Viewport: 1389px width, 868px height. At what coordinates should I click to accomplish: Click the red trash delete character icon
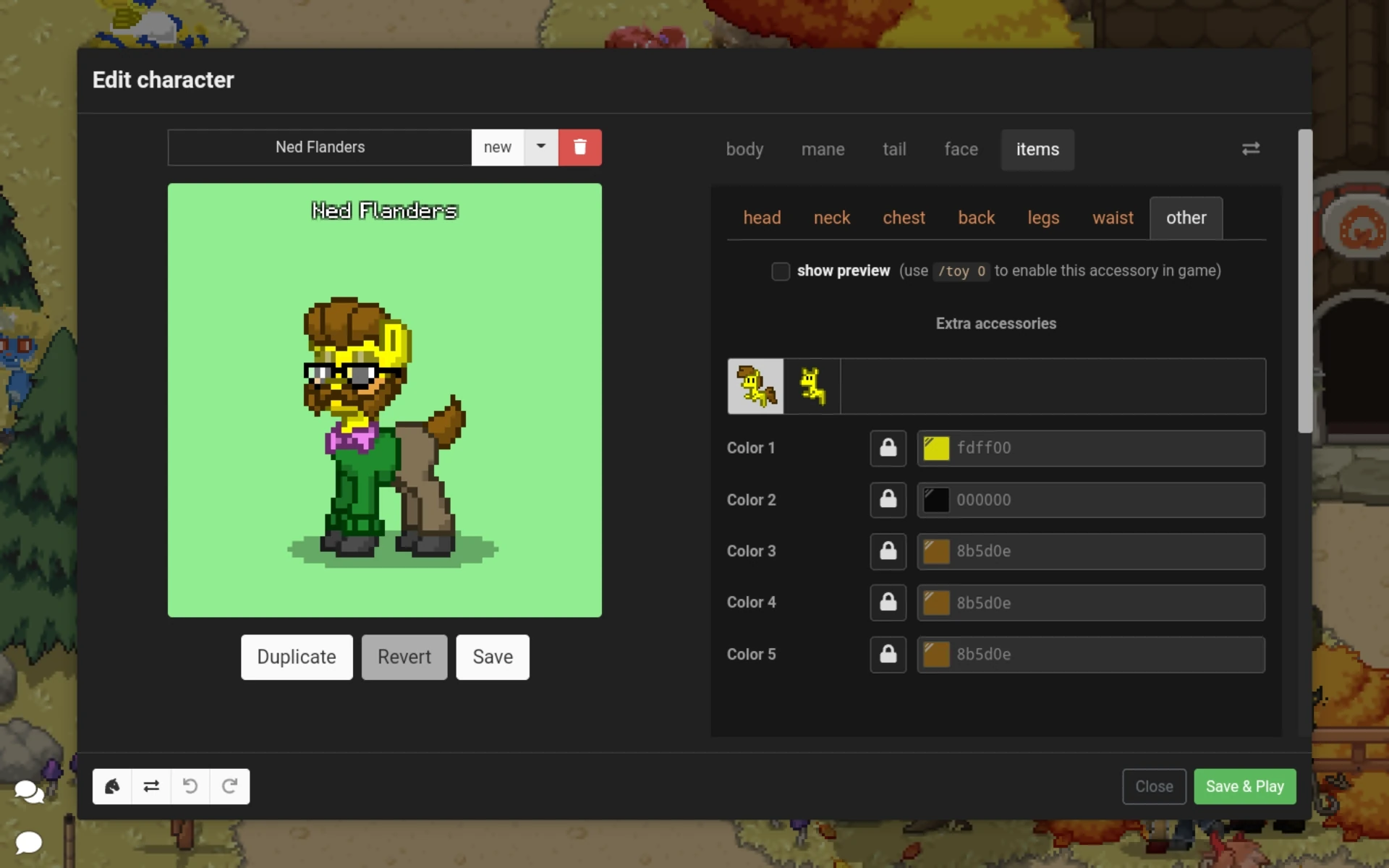coord(579,148)
